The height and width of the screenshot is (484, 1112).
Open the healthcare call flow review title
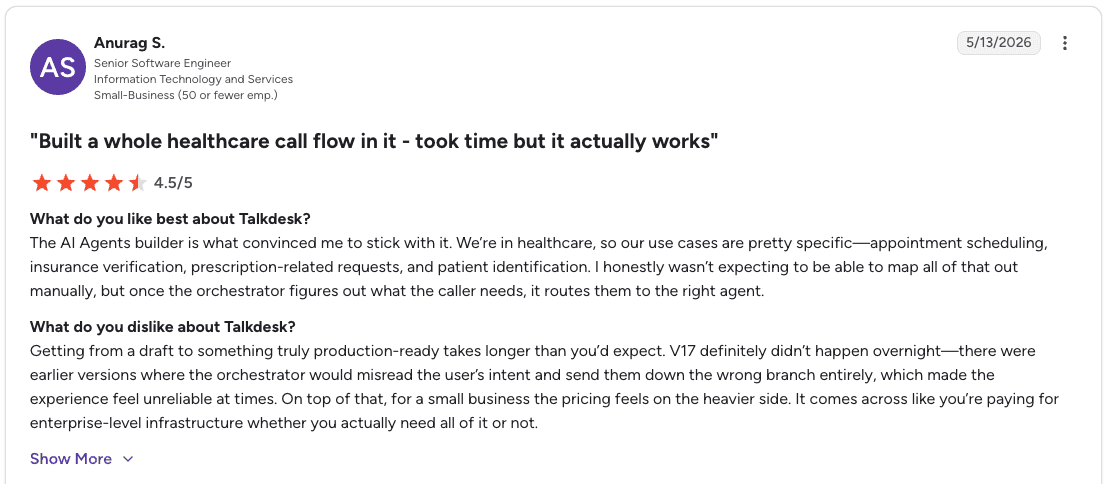[x=374, y=141]
